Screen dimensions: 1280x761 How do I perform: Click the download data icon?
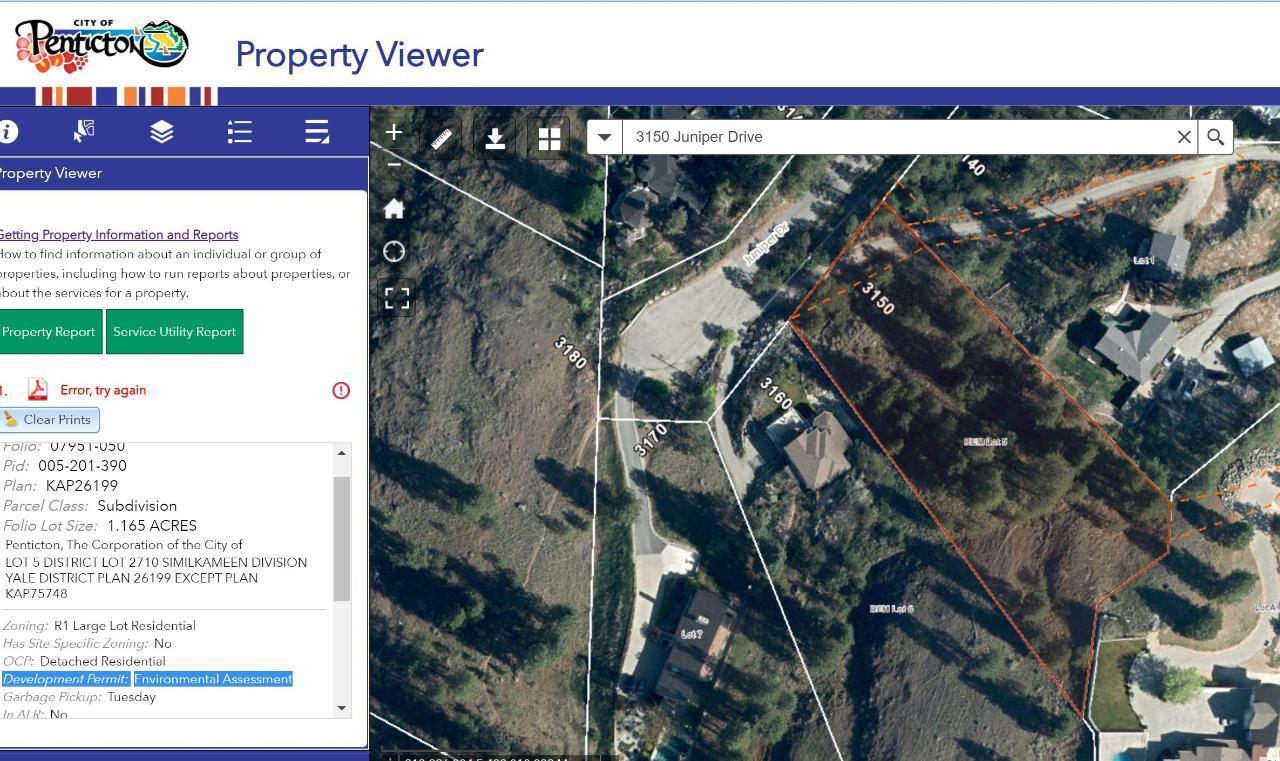[x=495, y=139]
